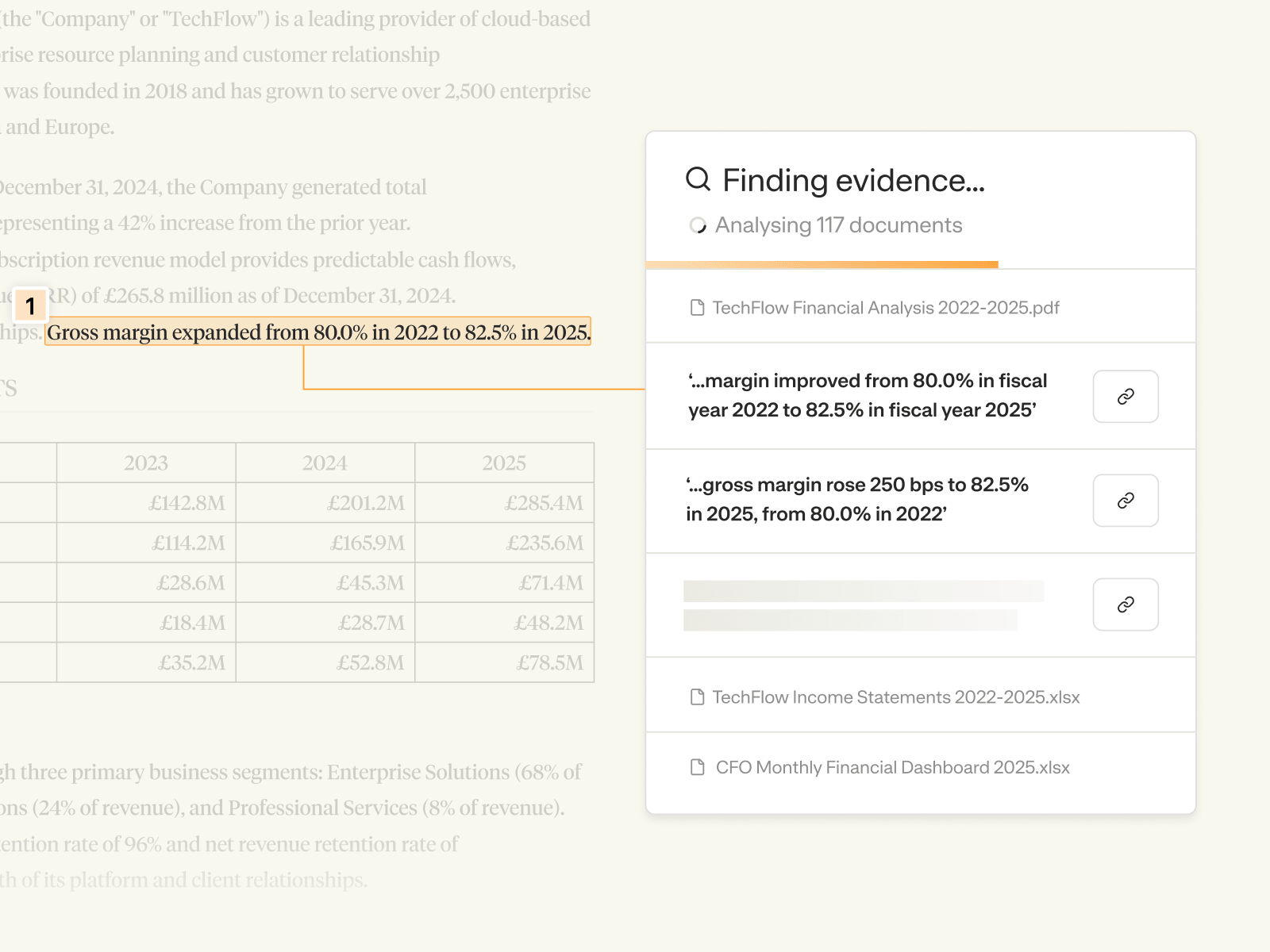Select the '…margin improved from 80.0%' evidence quote
Screen dimensions: 1270x952
(x=868, y=395)
